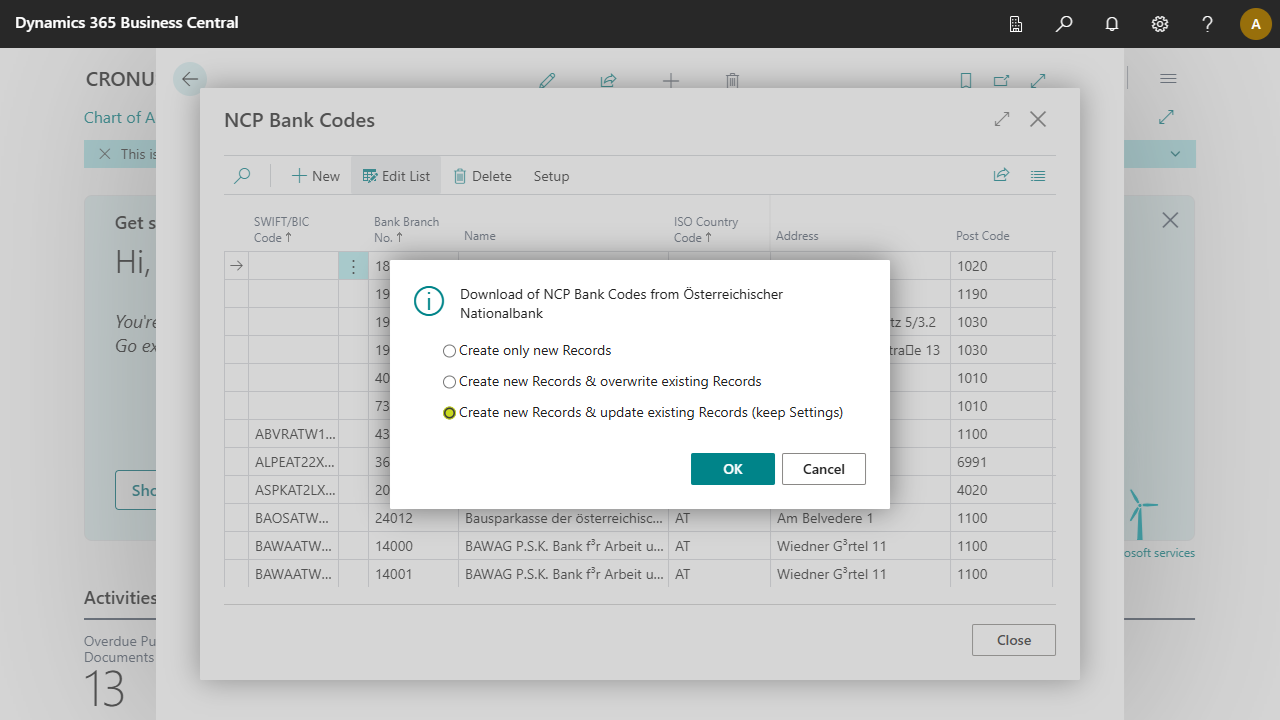
Task: Open Chart of Accounts link in background
Action: pyautogui.click(x=119, y=118)
